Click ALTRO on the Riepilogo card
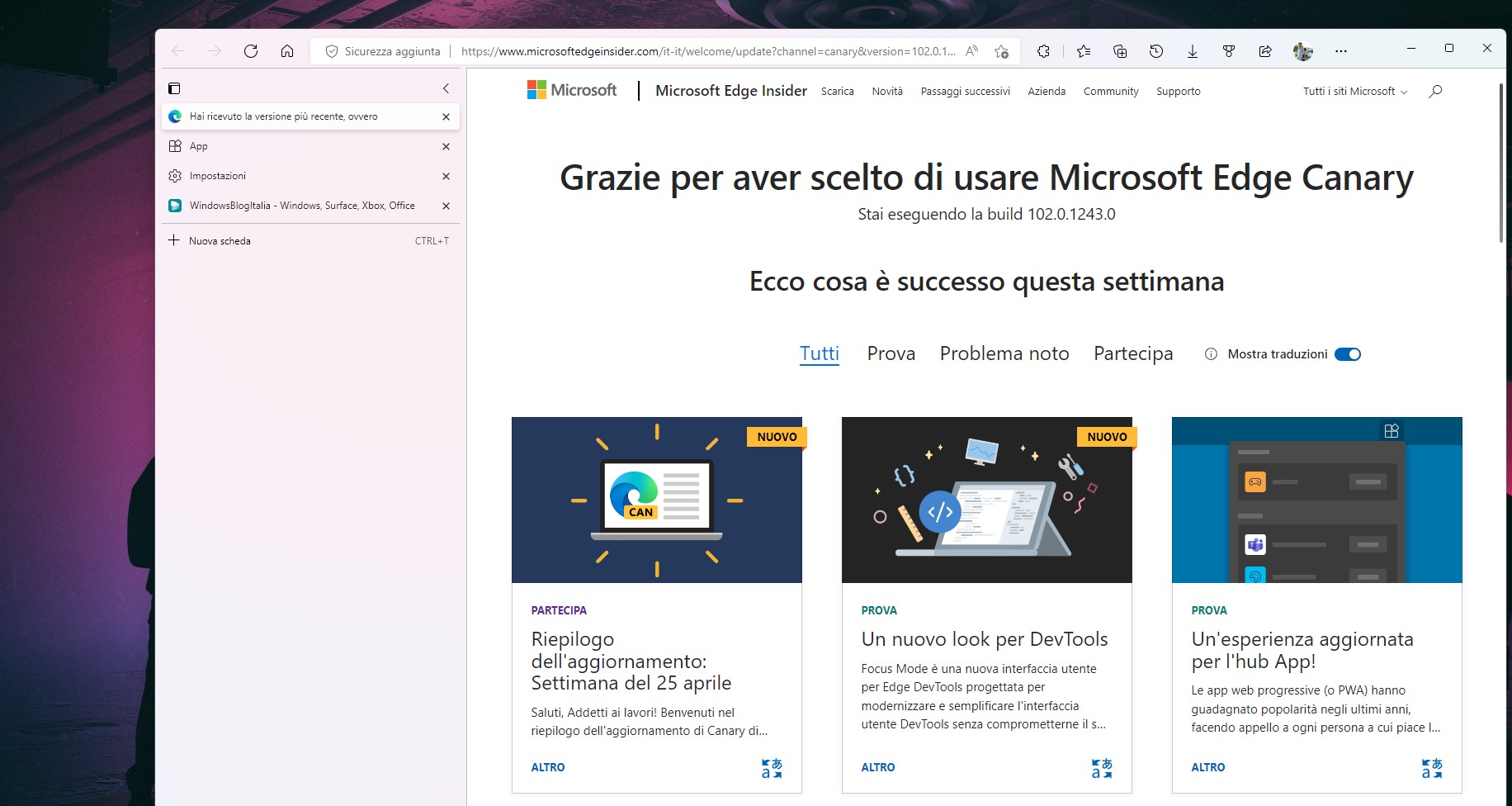This screenshot has height=806, width=1512. pyautogui.click(x=548, y=767)
